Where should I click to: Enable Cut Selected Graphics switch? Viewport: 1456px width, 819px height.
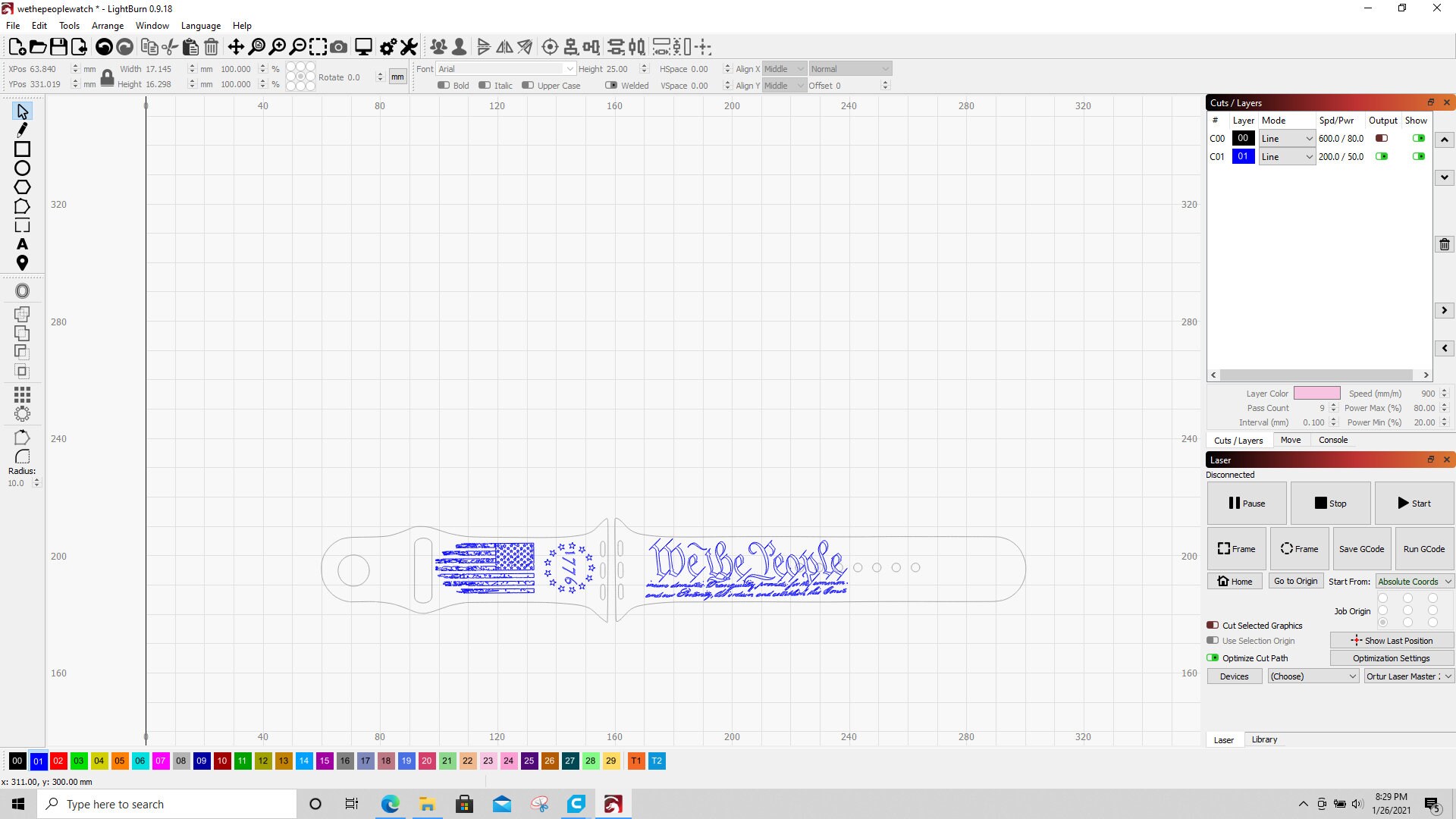(x=1213, y=626)
